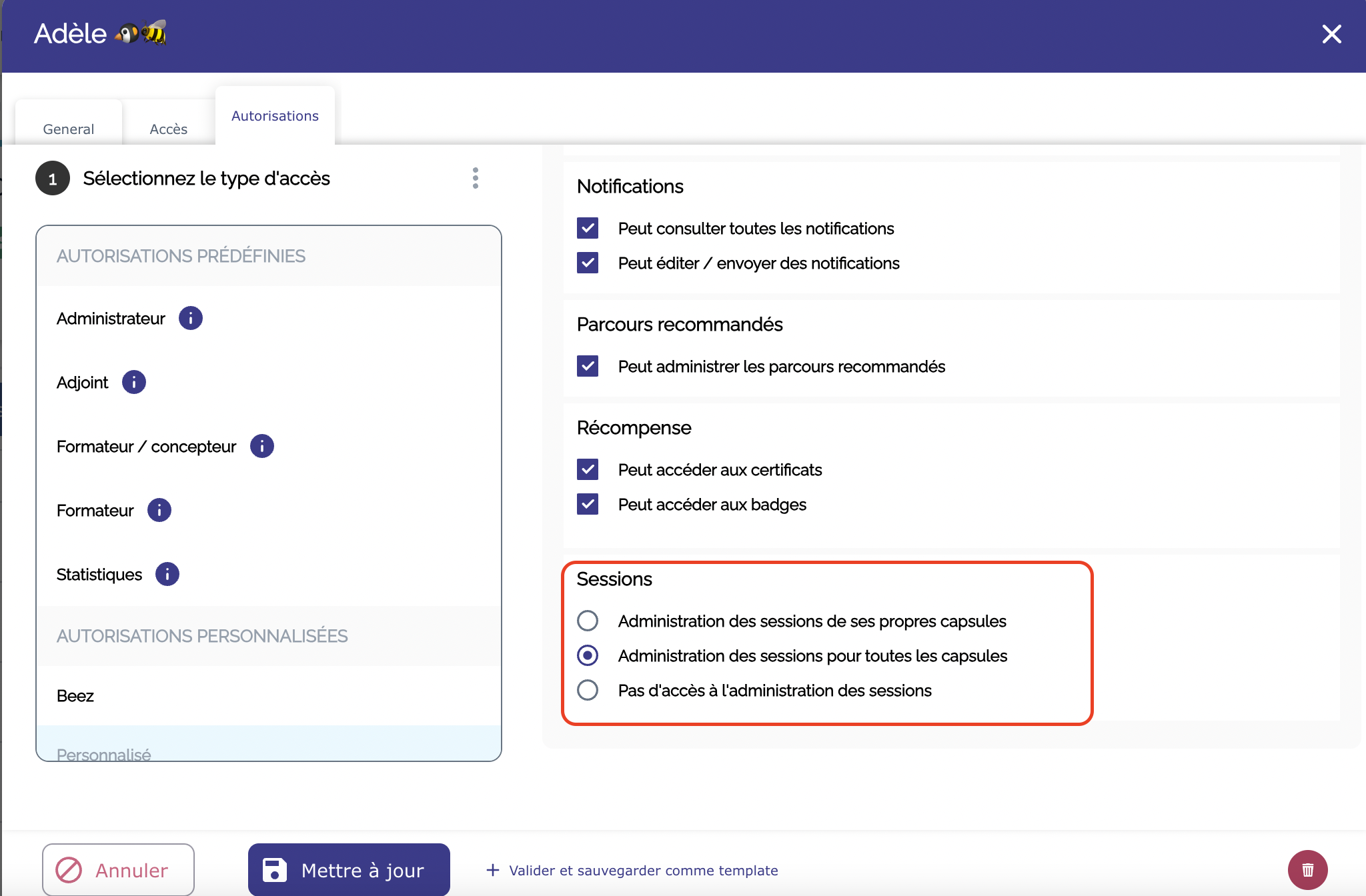The height and width of the screenshot is (896, 1366).
Task: Close the Adèle dialog with X
Action: pyautogui.click(x=1331, y=34)
